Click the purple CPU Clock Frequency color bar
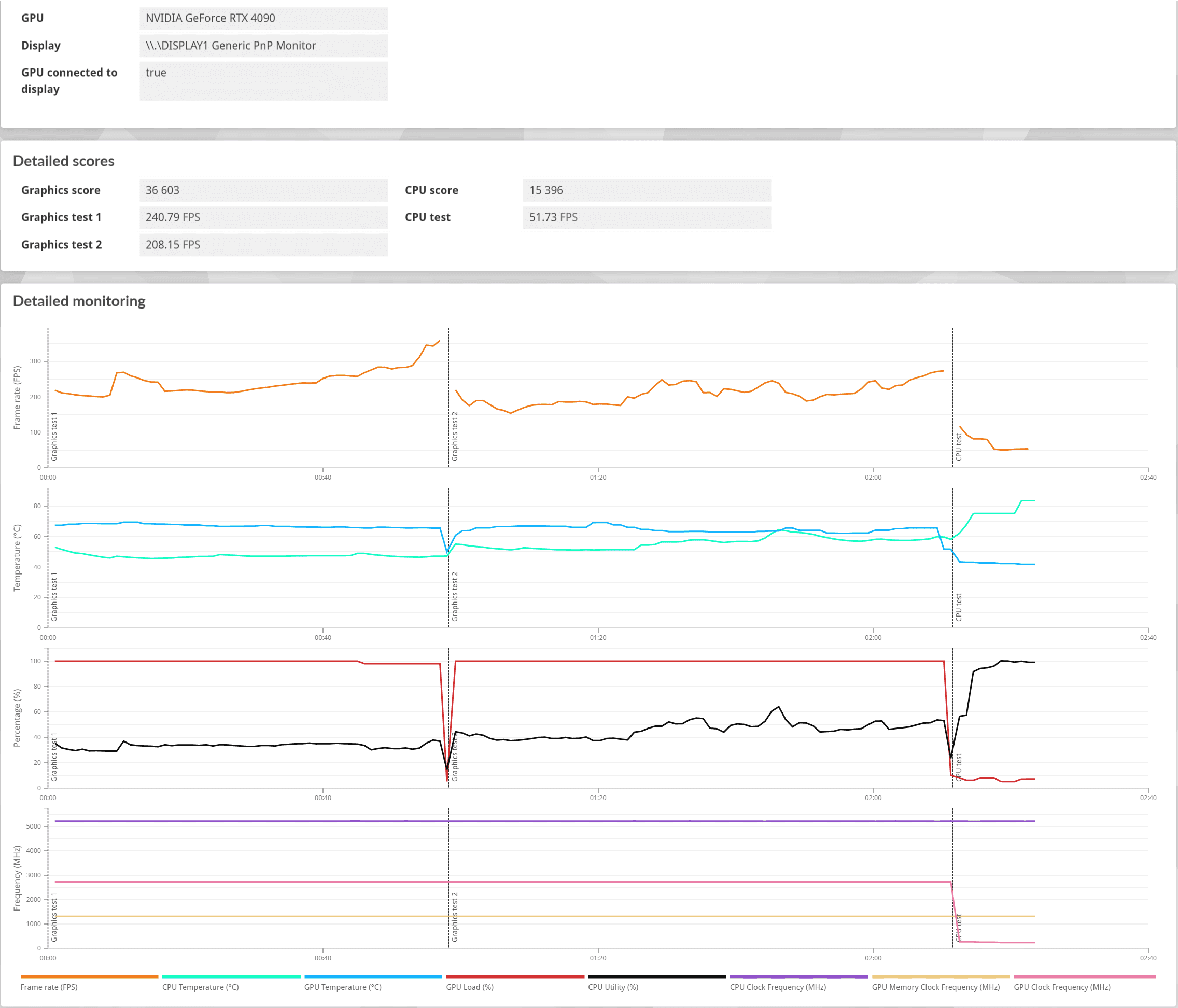This screenshot has height=1008, width=1178. [x=799, y=977]
